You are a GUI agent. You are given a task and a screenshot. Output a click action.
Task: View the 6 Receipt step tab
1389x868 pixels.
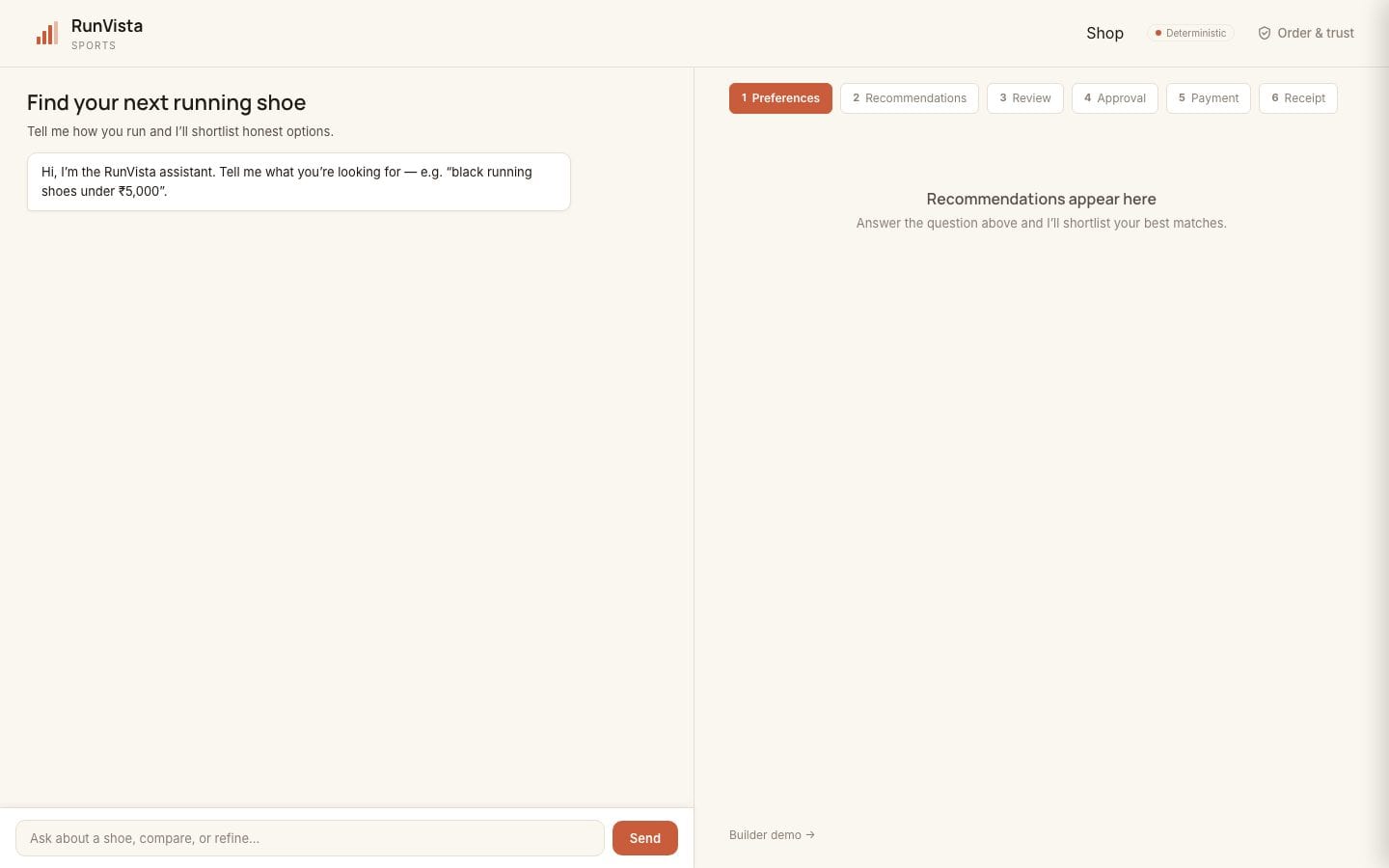[x=1298, y=98]
